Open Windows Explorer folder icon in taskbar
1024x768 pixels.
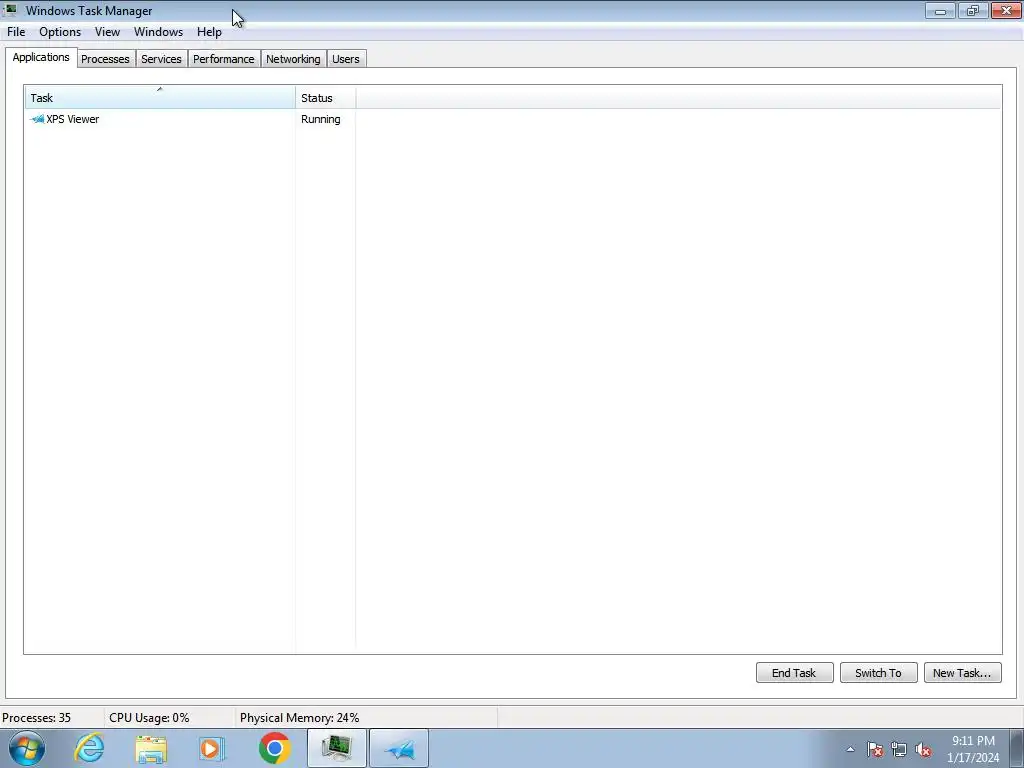pyautogui.click(x=151, y=748)
